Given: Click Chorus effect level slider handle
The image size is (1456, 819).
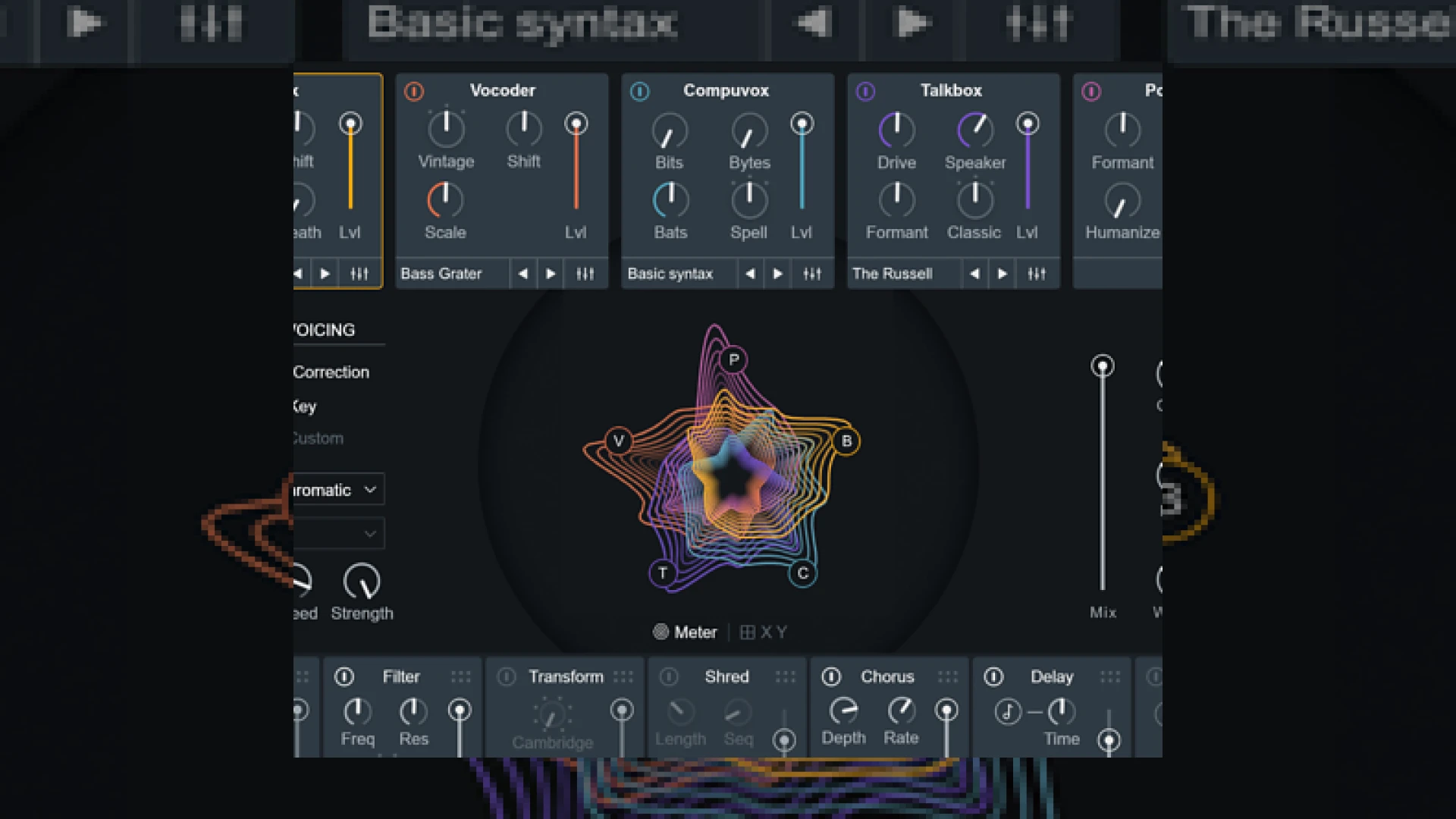Looking at the screenshot, I should point(946,711).
